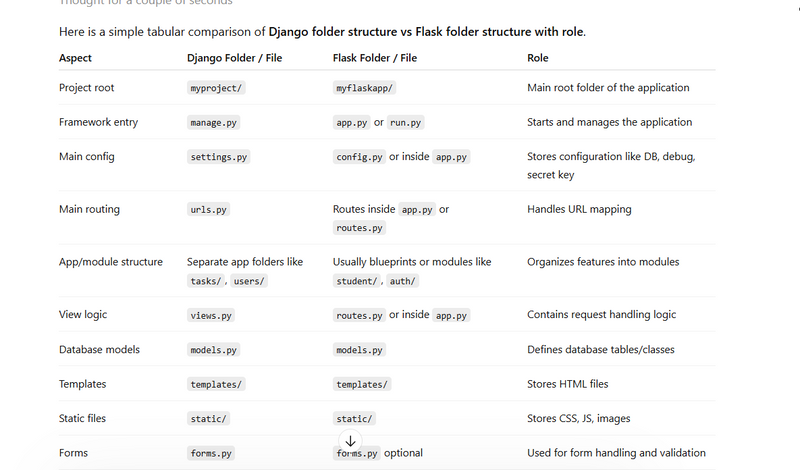Click the views.py code snippet
Screen dimensions: 800x470
[211, 315]
